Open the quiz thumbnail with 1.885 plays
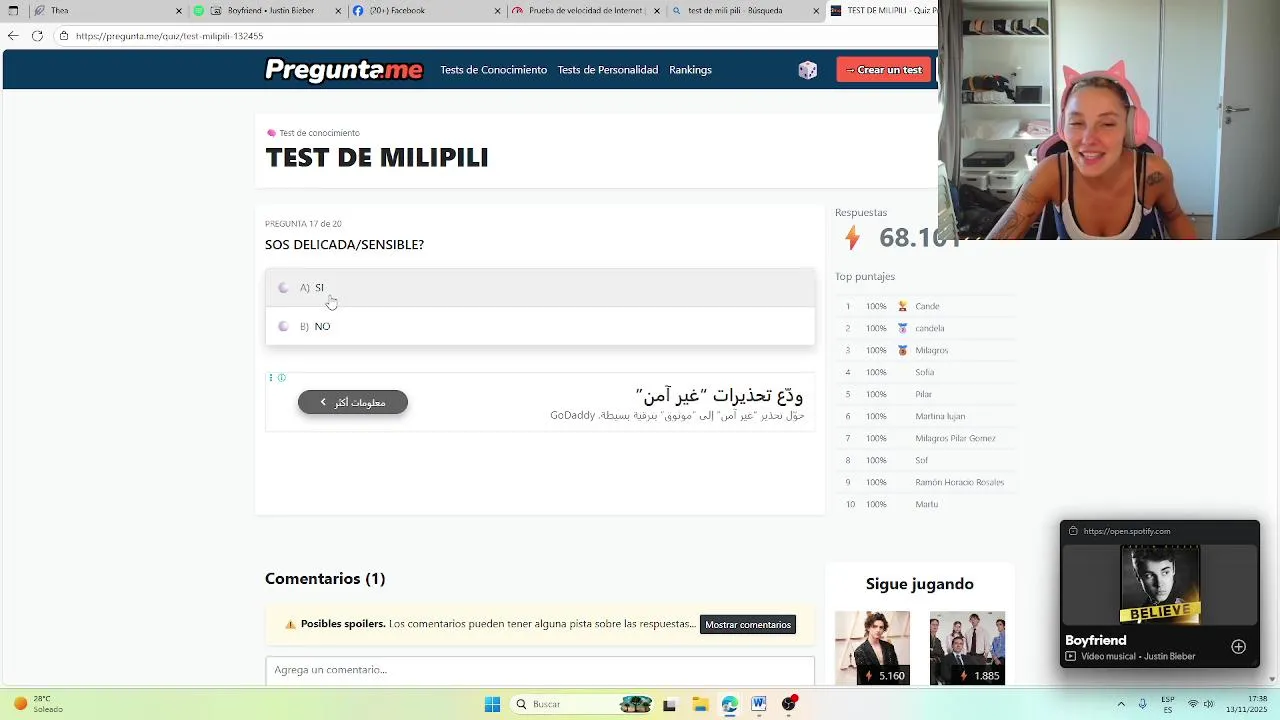The height and width of the screenshot is (720, 1280). point(967,648)
